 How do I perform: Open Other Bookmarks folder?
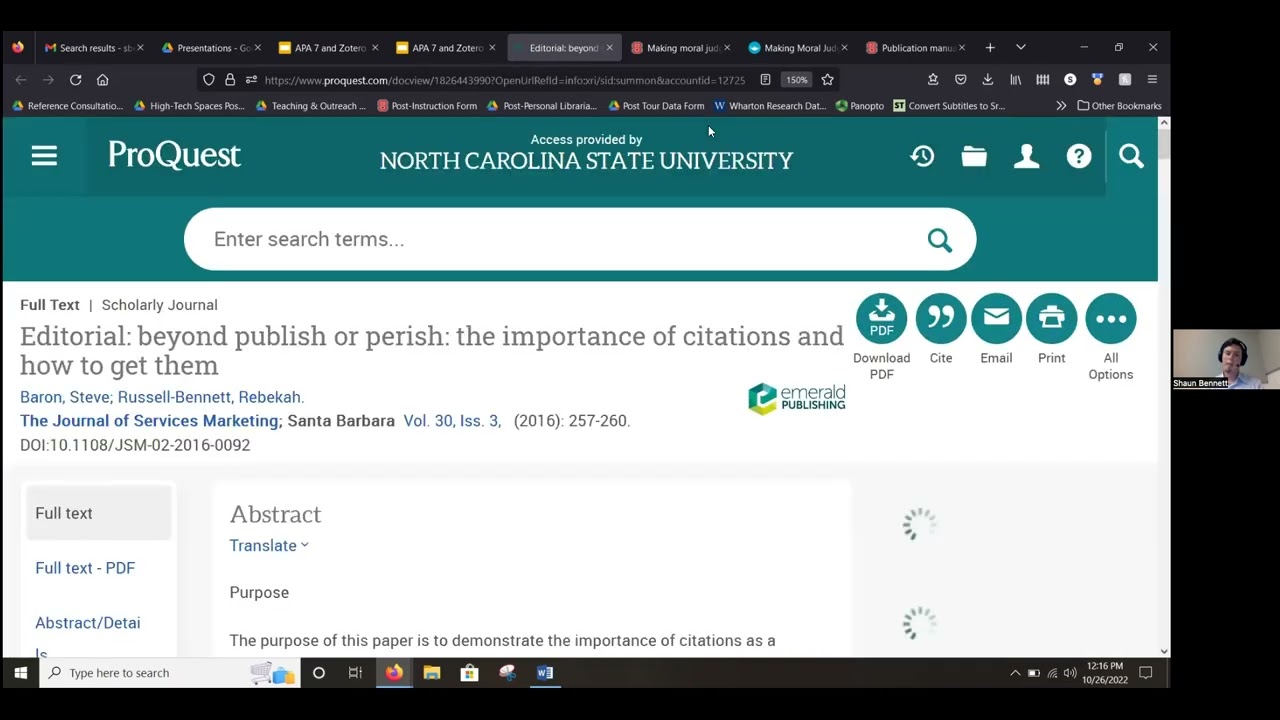1119,105
